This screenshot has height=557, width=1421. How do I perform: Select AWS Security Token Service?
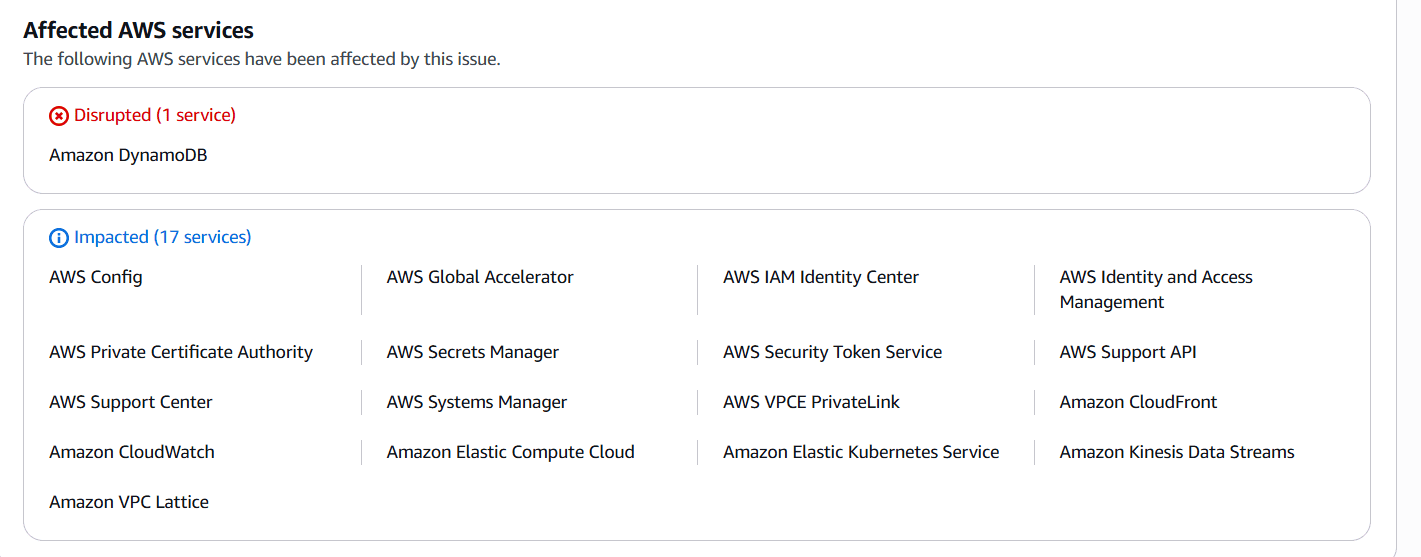pyautogui.click(x=832, y=352)
